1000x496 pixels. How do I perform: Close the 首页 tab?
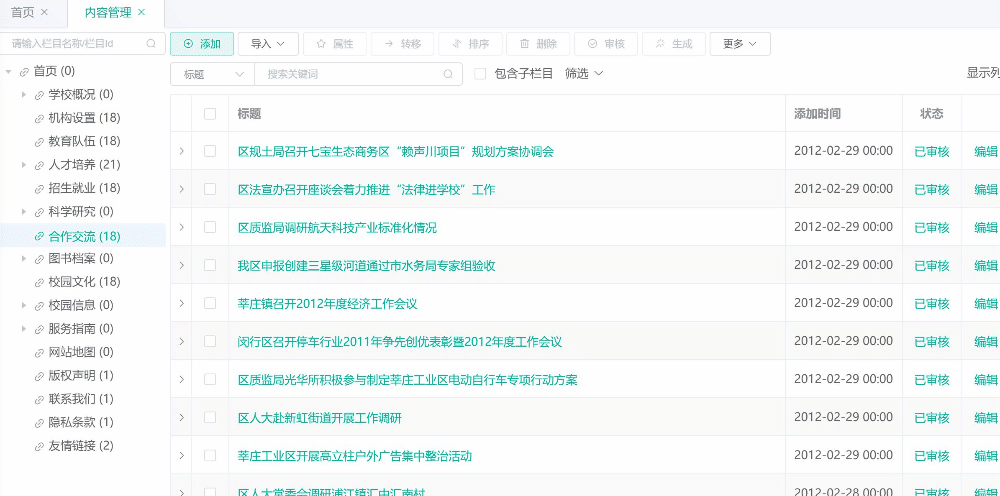tap(44, 12)
